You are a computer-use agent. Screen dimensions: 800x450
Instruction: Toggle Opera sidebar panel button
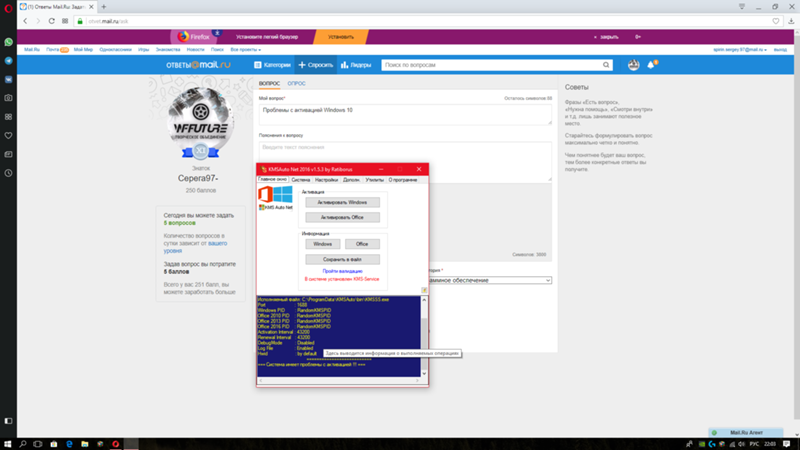tap(8, 421)
